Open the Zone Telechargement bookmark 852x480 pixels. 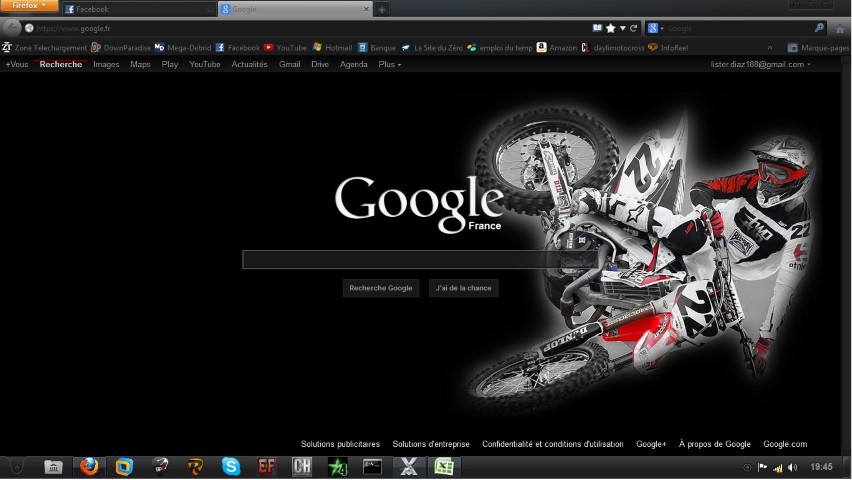[x=45, y=48]
